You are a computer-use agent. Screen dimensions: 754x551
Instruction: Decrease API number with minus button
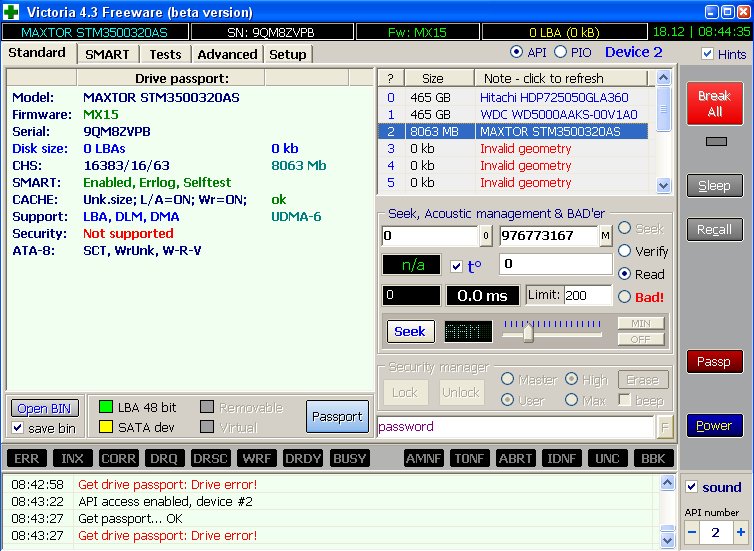point(692,532)
